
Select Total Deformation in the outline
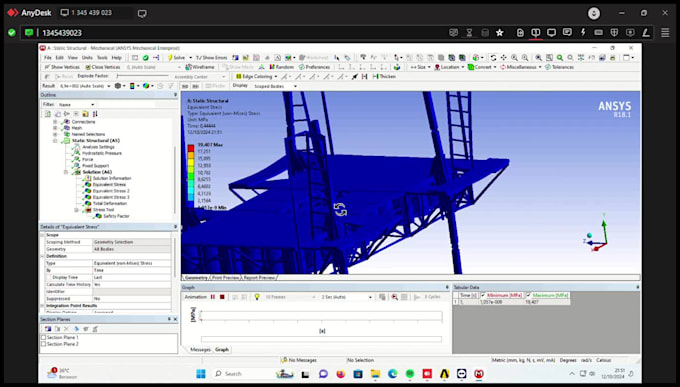[110, 203]
